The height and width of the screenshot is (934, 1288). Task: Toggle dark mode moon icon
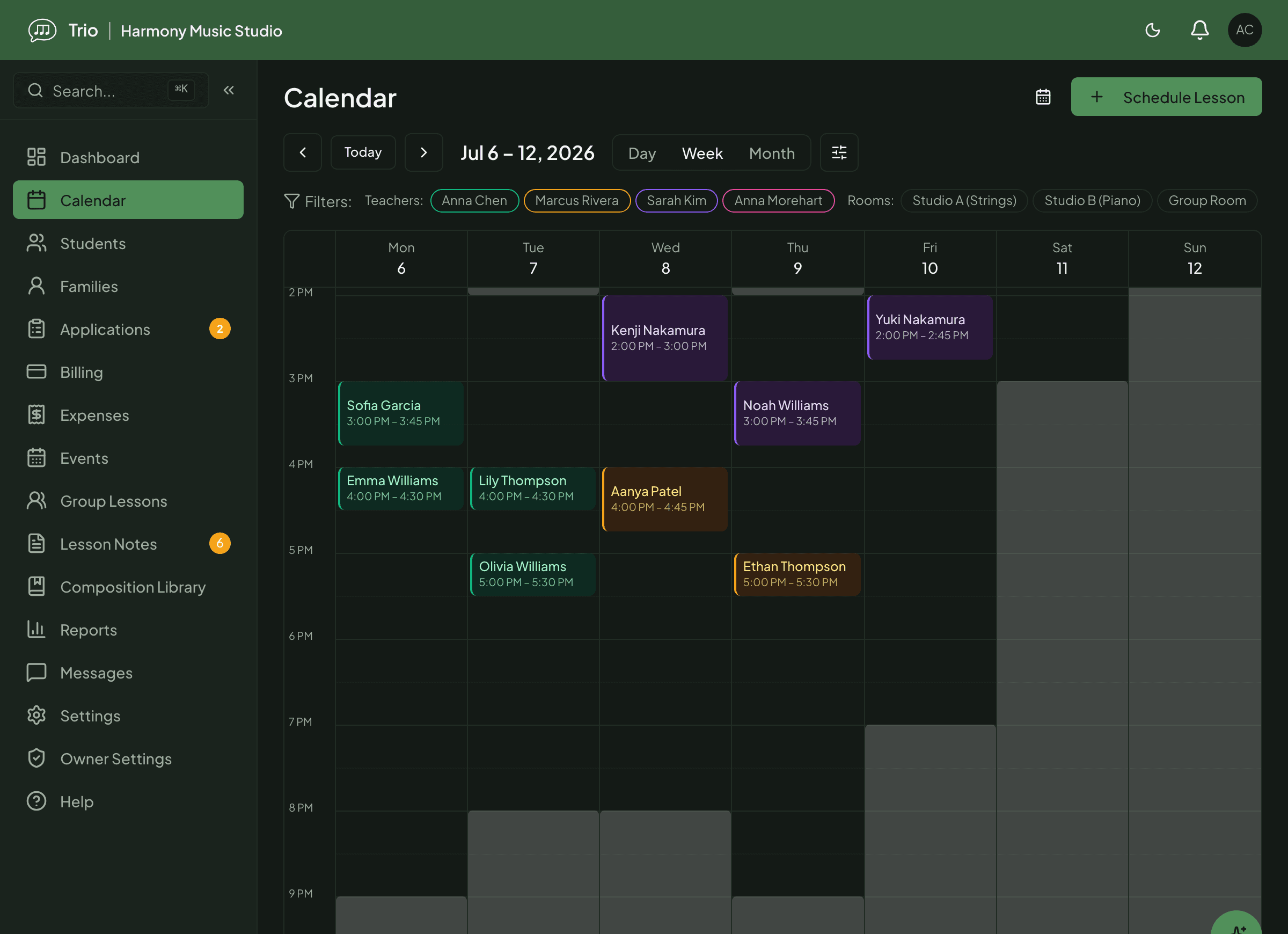tap(1152, 30)
